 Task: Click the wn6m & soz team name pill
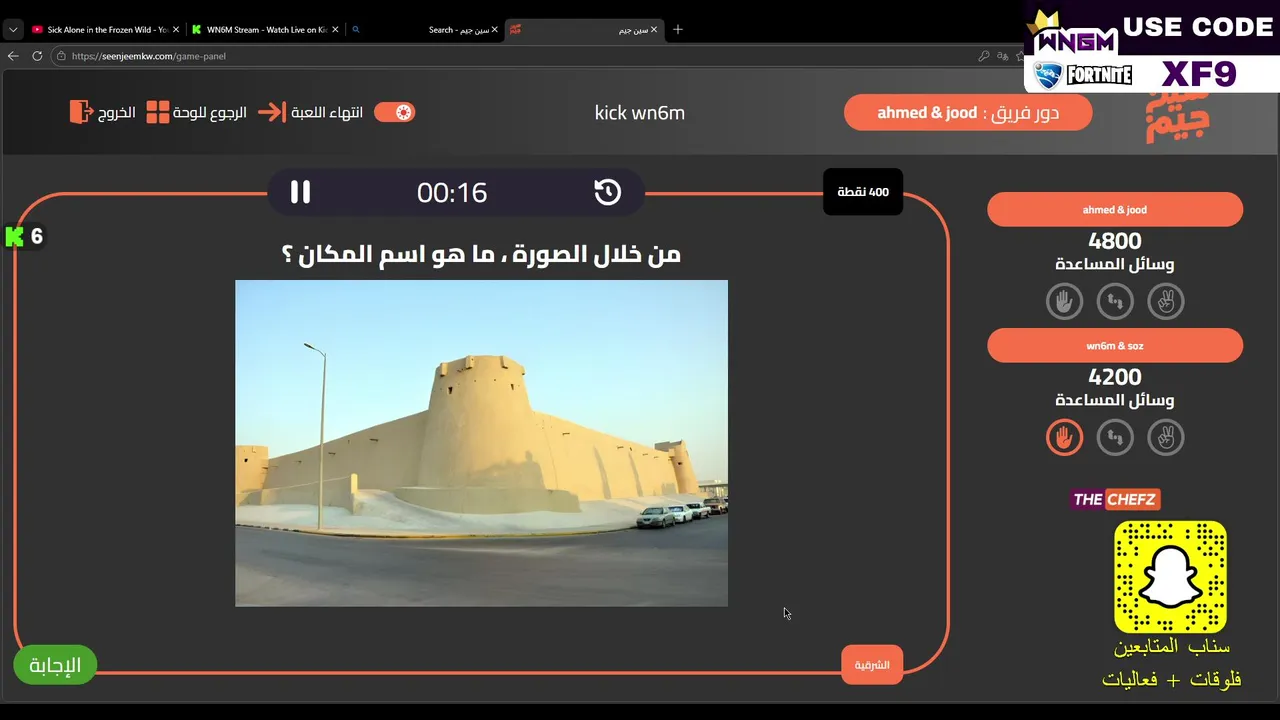point(1115,346)
